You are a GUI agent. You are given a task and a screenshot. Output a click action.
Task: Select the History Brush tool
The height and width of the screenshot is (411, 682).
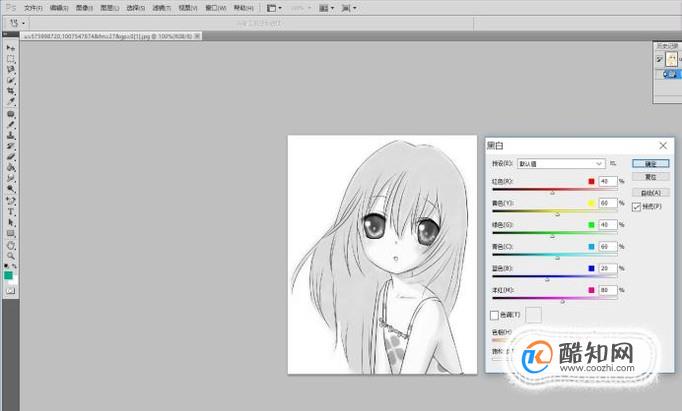(10, 147)
